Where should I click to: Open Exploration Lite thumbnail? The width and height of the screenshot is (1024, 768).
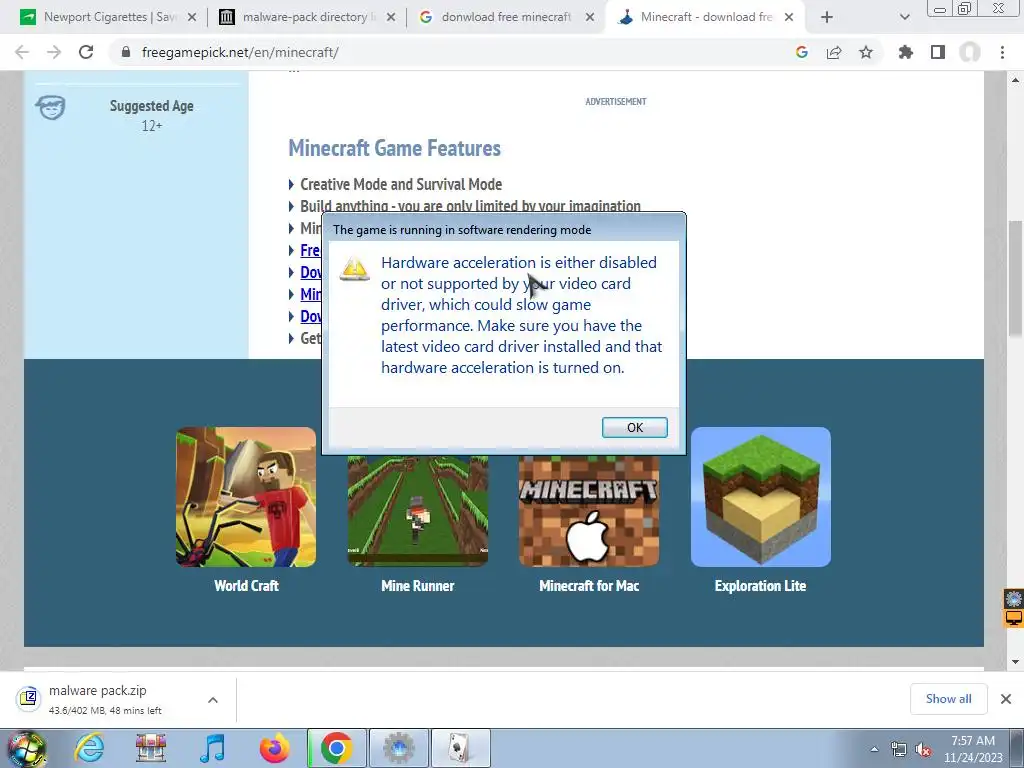pyautogui.click(x=761, y=497)
